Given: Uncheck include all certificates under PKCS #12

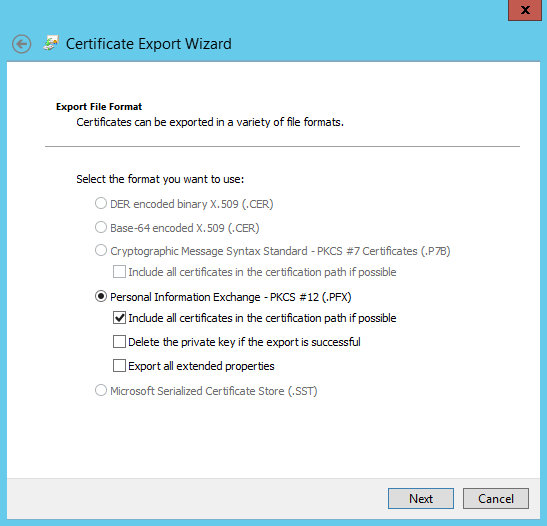Looking at the screenshot, I should (x=119, y=318).
